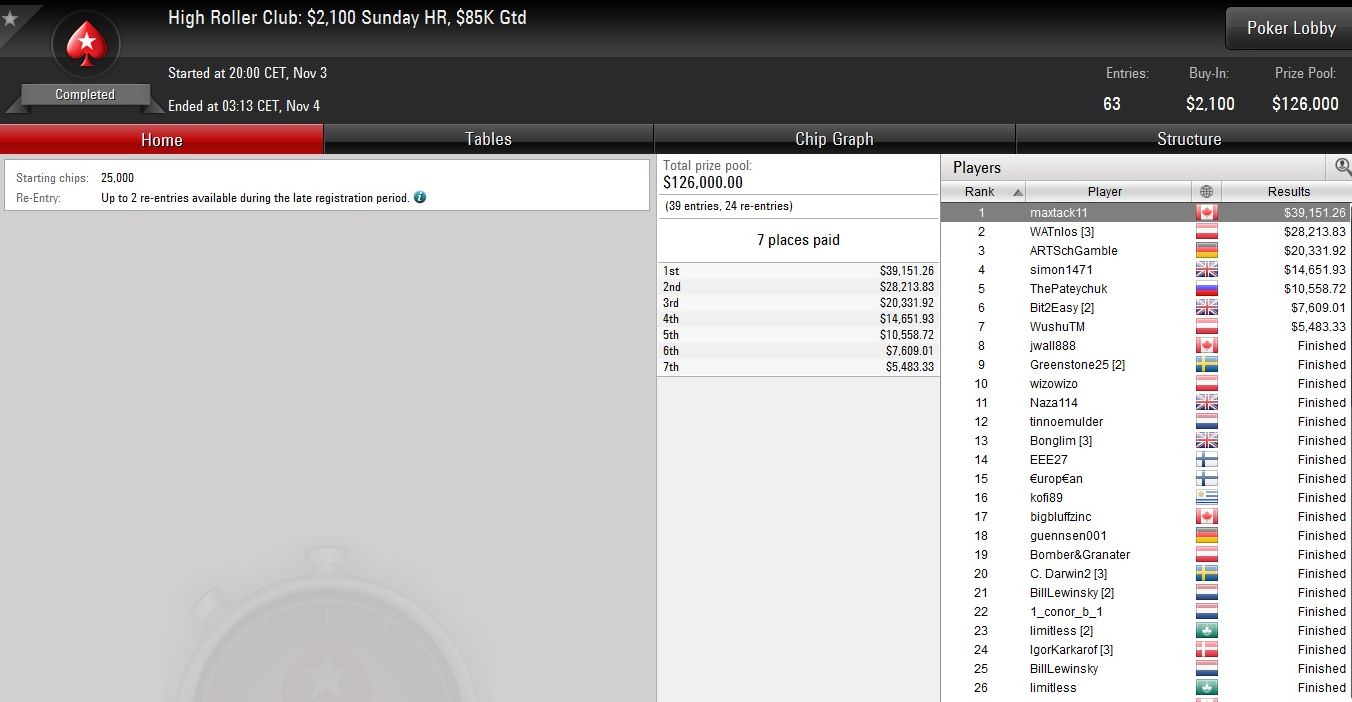Sort by the Results column header
This screenshot has width=1352, height=702.
click(1286, 191)
